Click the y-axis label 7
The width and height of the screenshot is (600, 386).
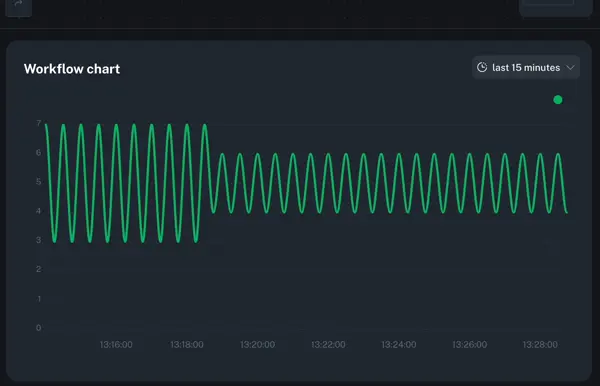pos(39,123)
